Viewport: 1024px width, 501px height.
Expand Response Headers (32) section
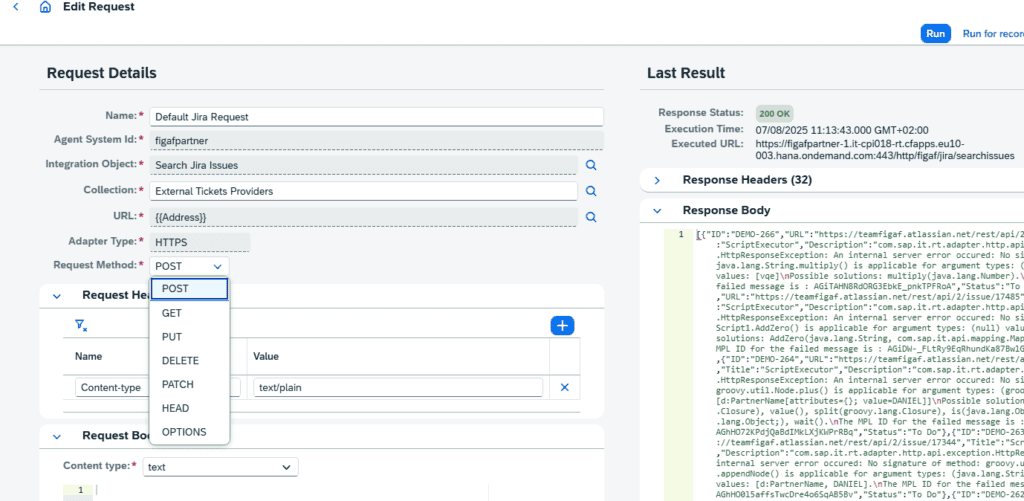coord(657,180)
